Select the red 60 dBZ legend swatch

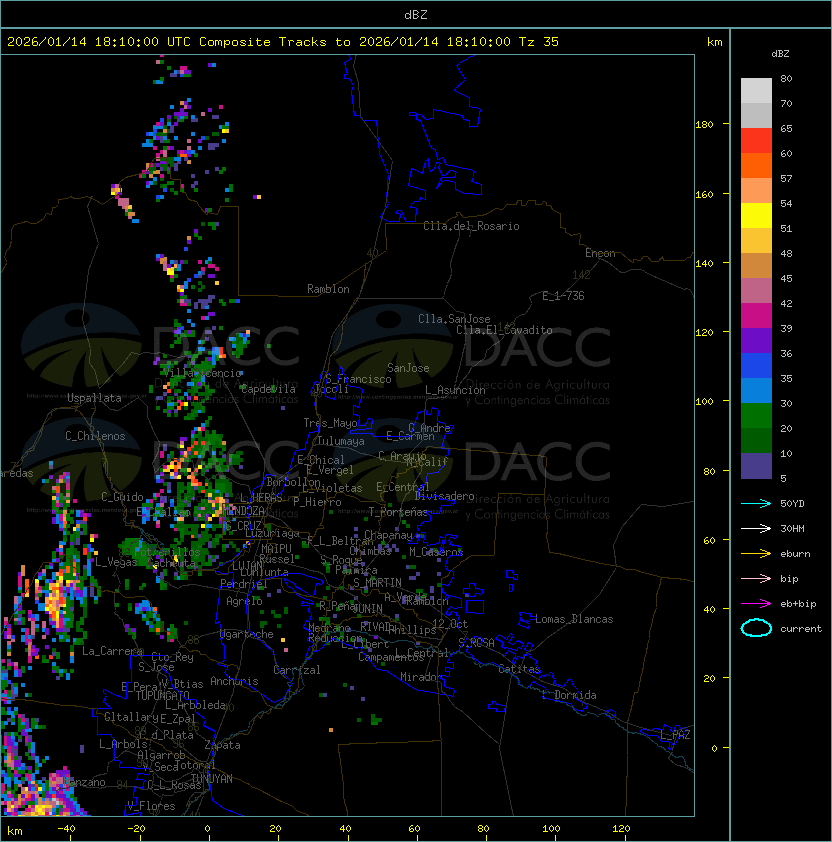tap(756, 141)
